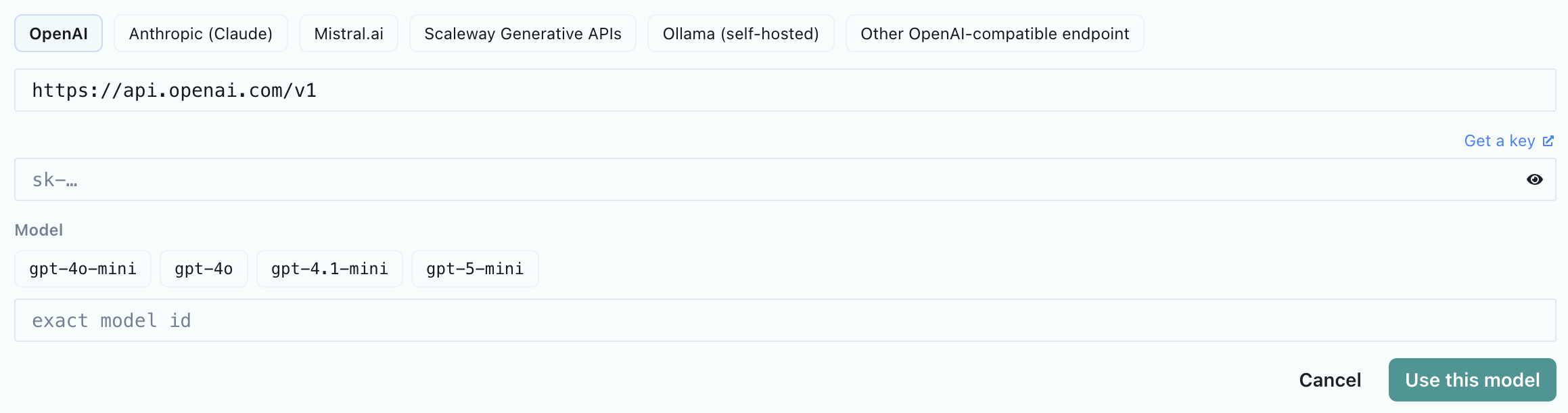
Task: Click the external-link icon beside Get a key
Action: pos(1548,141)
